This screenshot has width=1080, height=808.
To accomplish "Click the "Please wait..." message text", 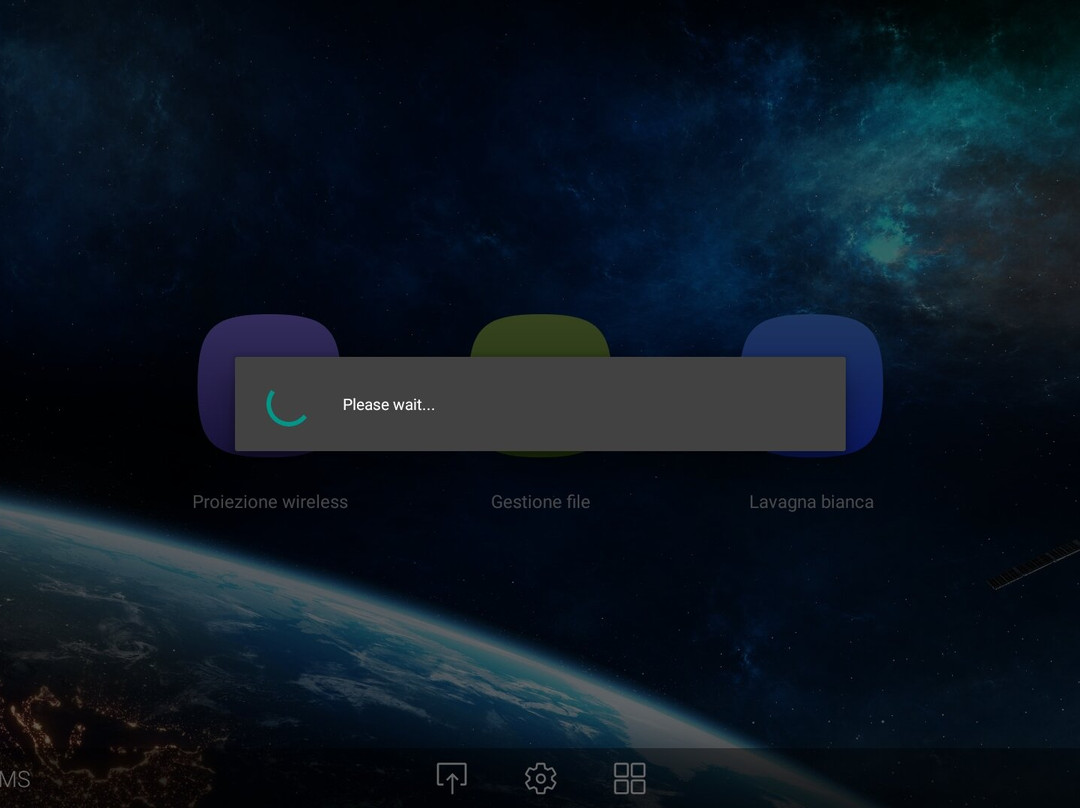I will 388,405.
